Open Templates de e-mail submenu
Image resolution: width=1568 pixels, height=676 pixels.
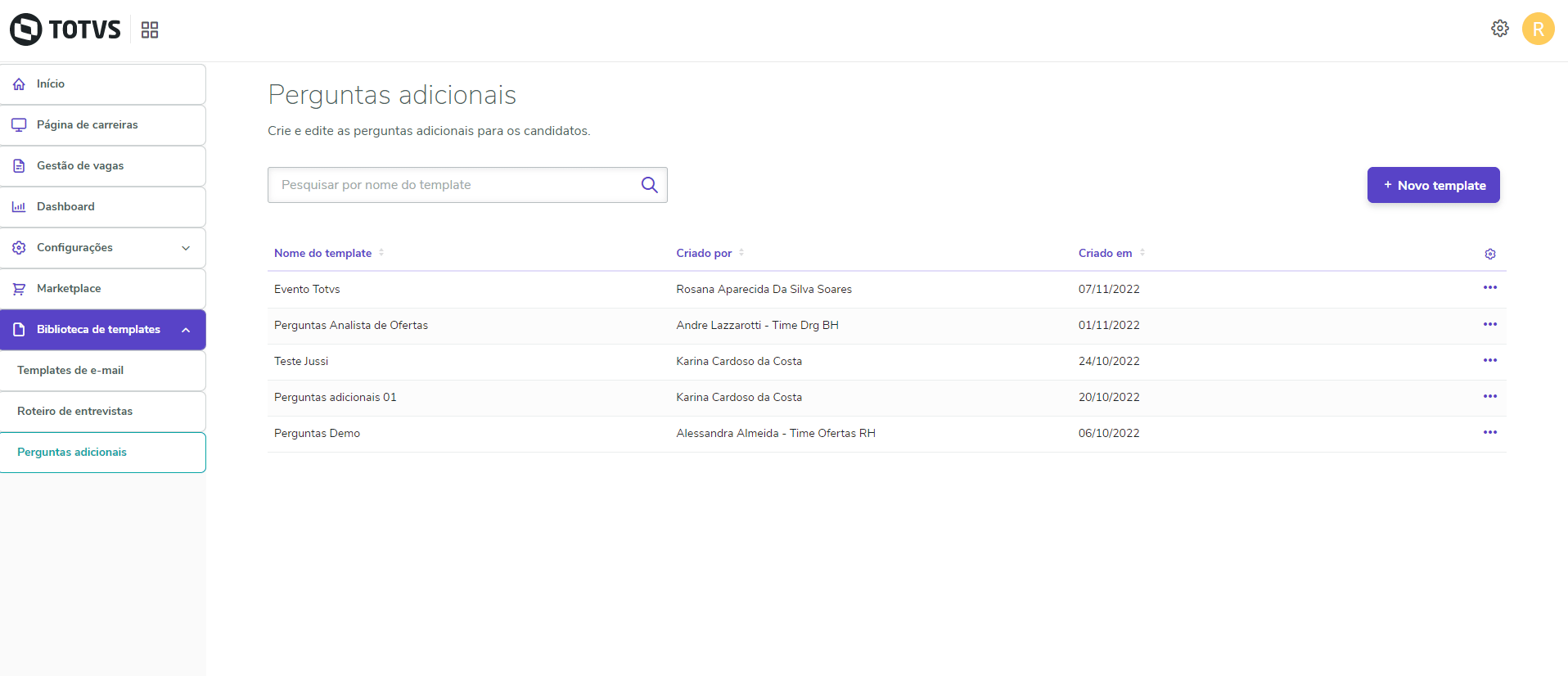(x=102, y=371)
